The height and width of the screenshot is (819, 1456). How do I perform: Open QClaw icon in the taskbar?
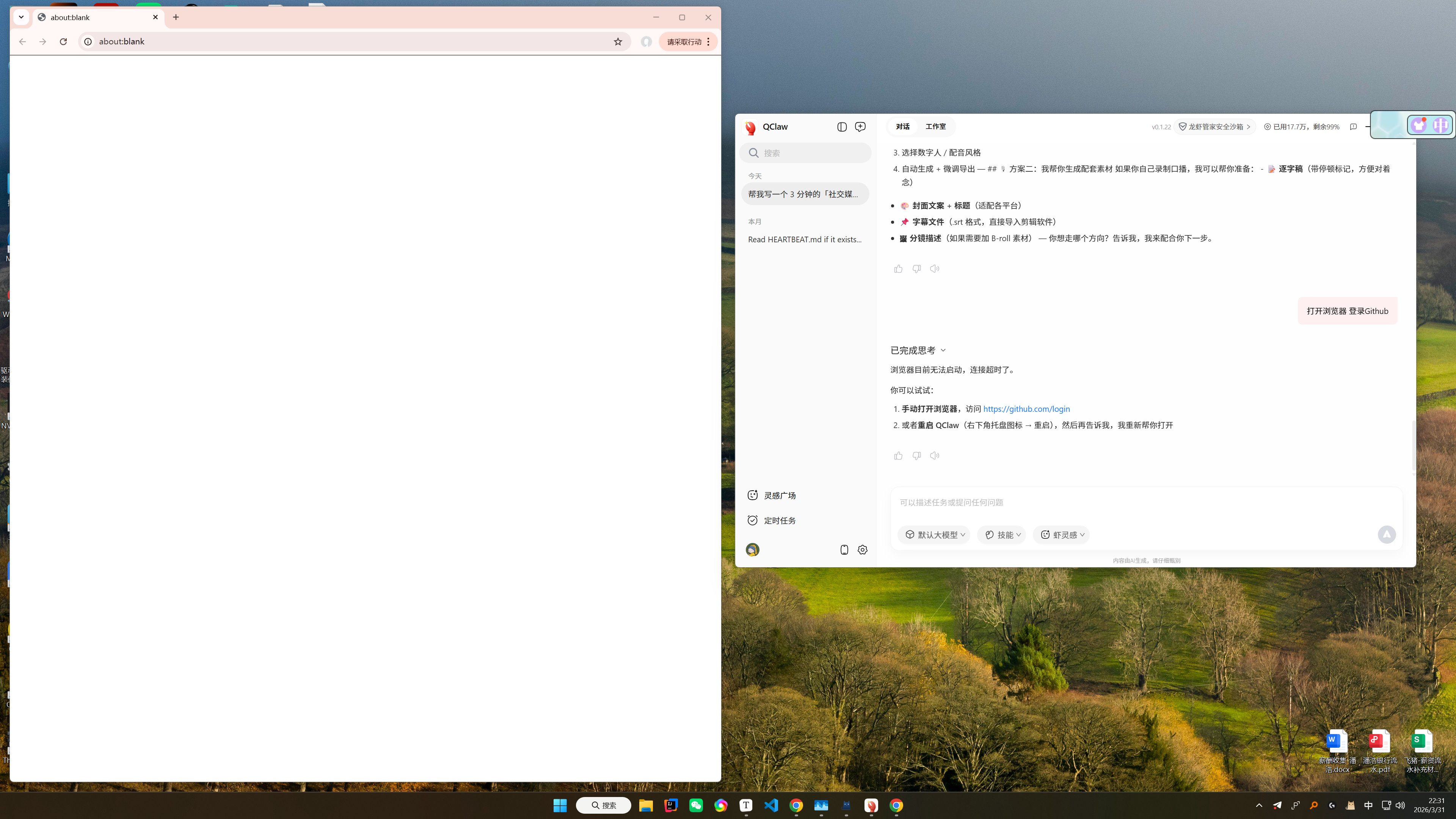tap(871, 805)
